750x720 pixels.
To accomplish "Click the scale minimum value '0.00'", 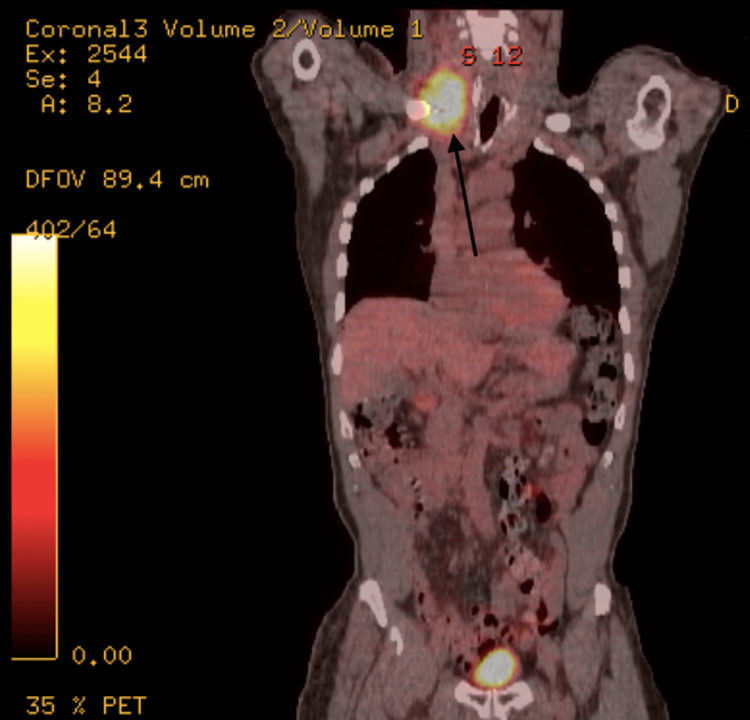I will pyautogui.click(x=102, y=655).
